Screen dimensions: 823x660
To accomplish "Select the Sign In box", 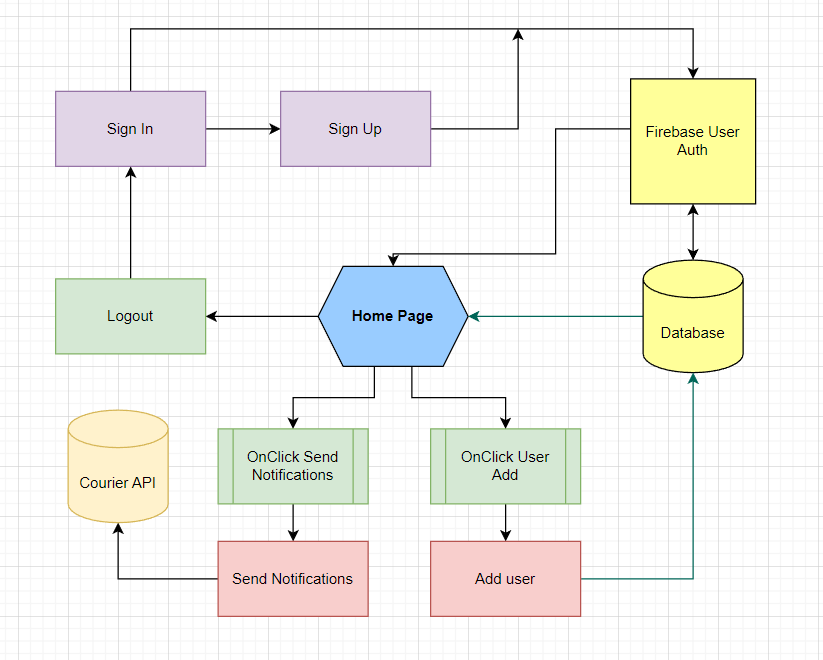I will click(x=130, y=129).
